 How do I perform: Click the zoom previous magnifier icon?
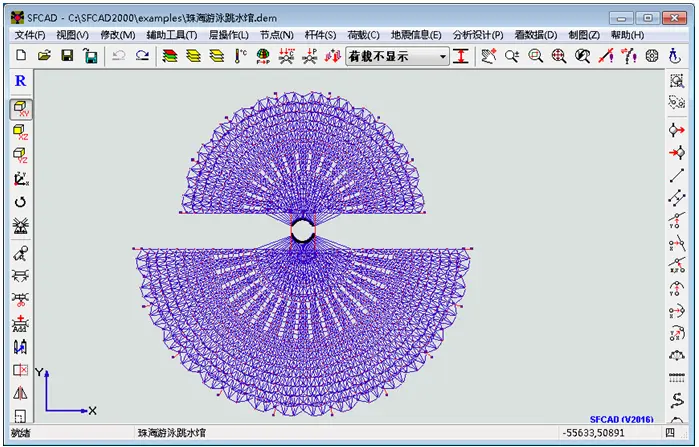tap(582, 56)
